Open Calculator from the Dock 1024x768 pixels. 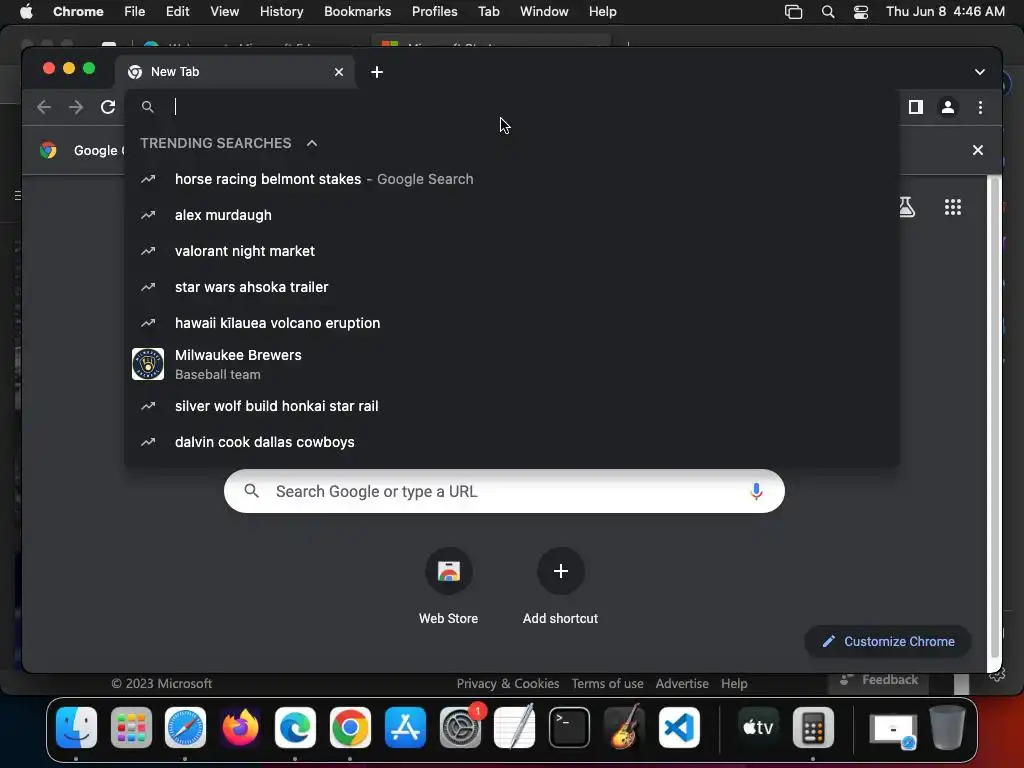(x=813, y=728)
